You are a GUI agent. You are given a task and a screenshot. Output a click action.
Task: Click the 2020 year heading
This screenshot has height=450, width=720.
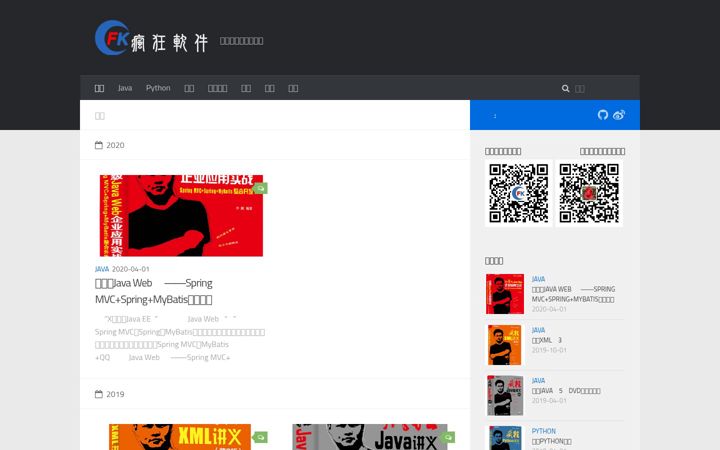click(115, 145)
